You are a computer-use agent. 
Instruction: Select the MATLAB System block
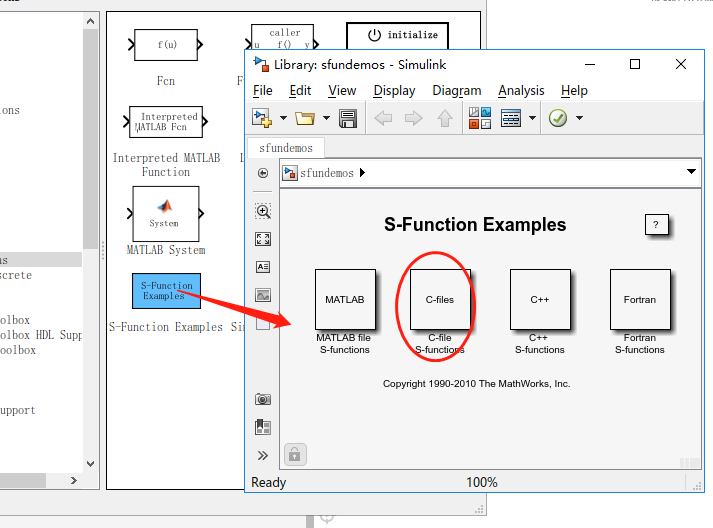[x=166, y=214]
